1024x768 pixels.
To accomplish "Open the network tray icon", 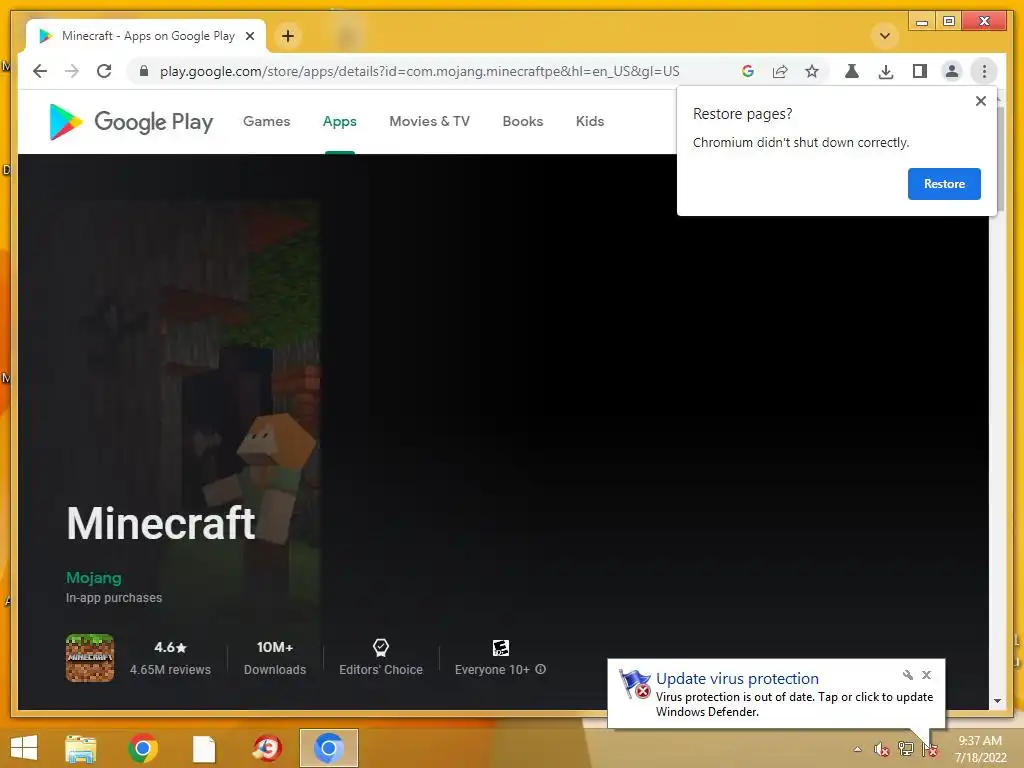I will pos(906,749).
